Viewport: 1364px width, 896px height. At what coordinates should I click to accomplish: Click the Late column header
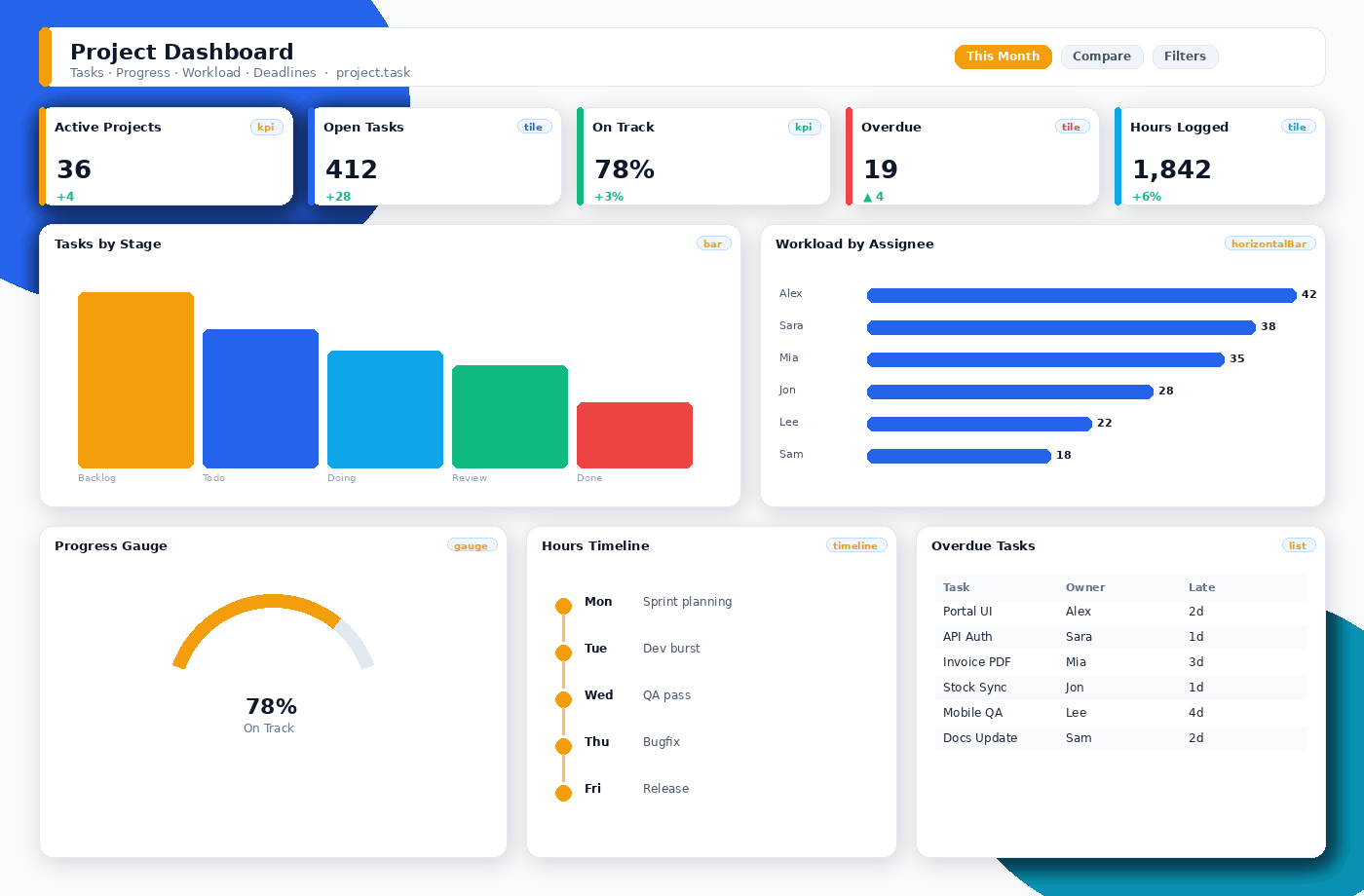point(1201,587)
